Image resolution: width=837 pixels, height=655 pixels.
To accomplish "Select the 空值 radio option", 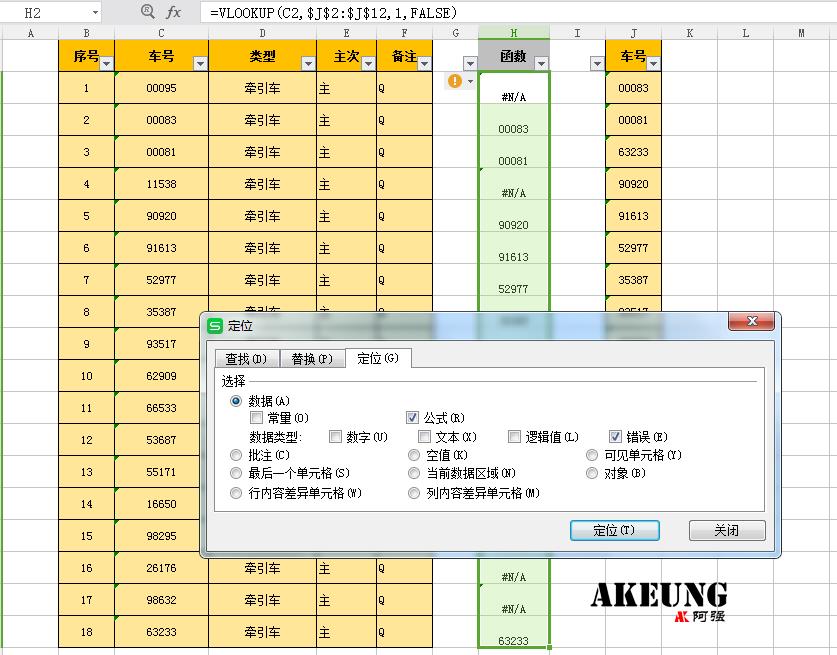I will coord(414,455).
